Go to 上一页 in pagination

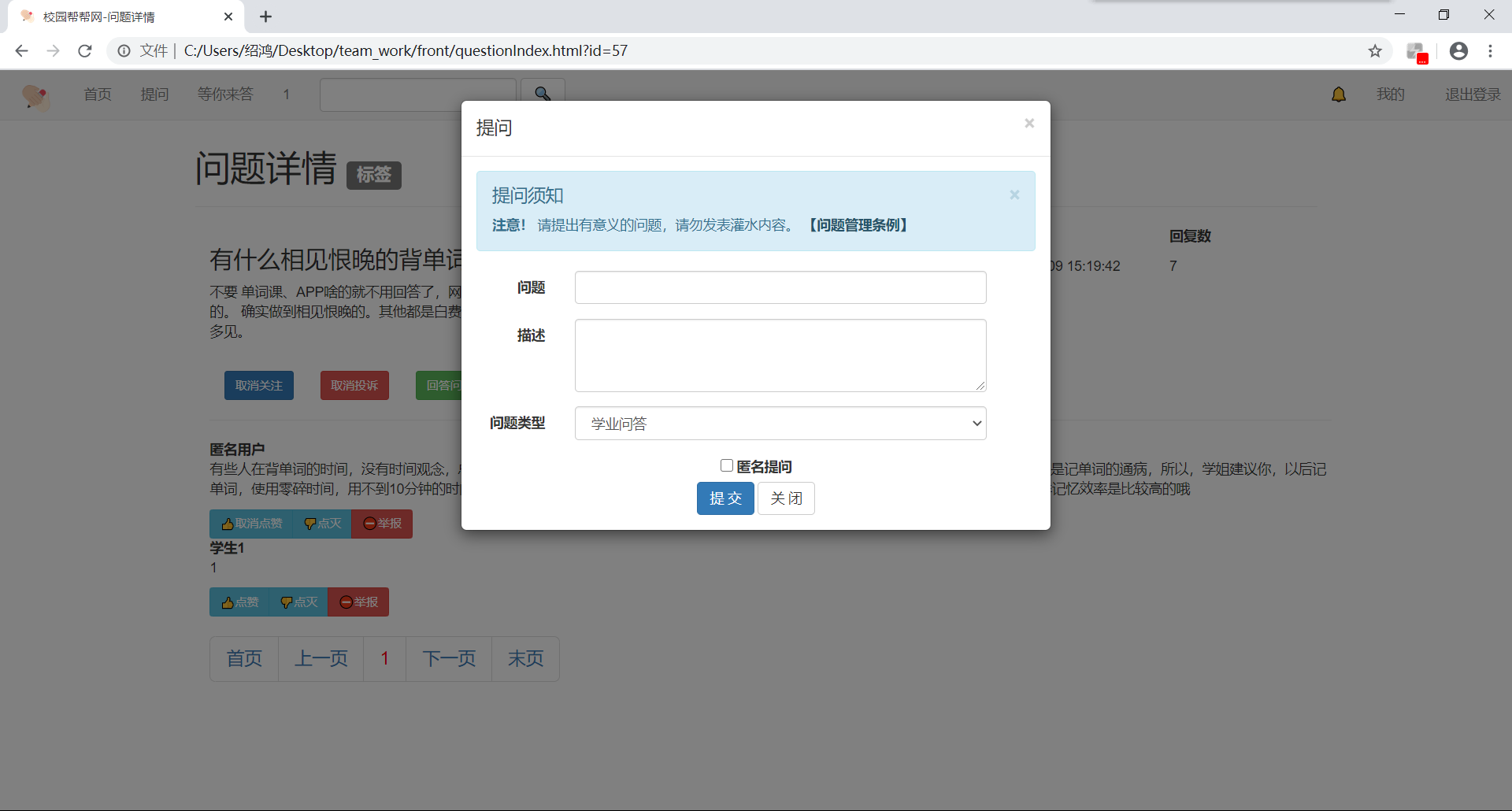coord(321,659)
